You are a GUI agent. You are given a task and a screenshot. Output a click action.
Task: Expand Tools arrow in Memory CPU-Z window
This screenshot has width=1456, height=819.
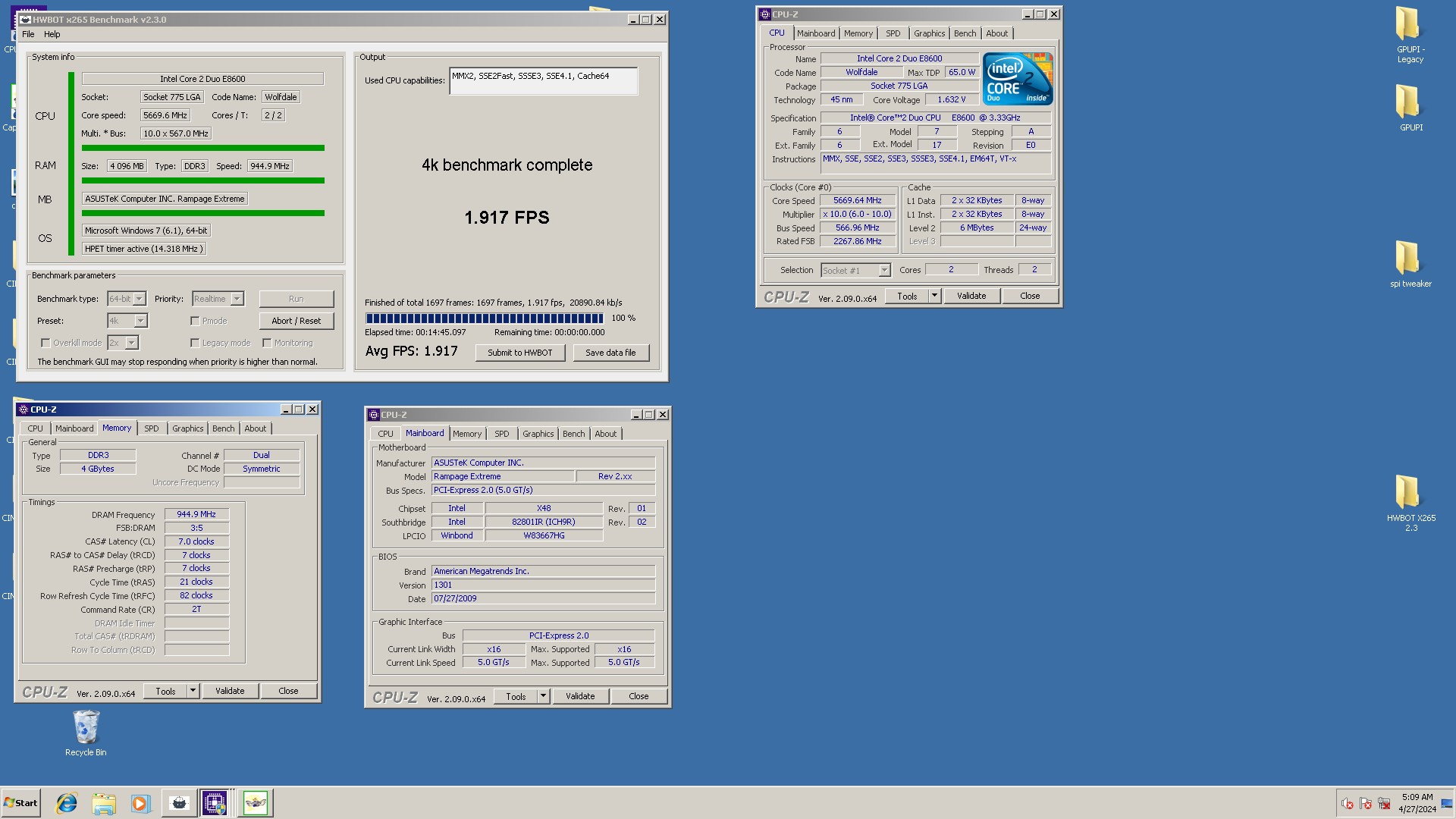click(193, 692)
